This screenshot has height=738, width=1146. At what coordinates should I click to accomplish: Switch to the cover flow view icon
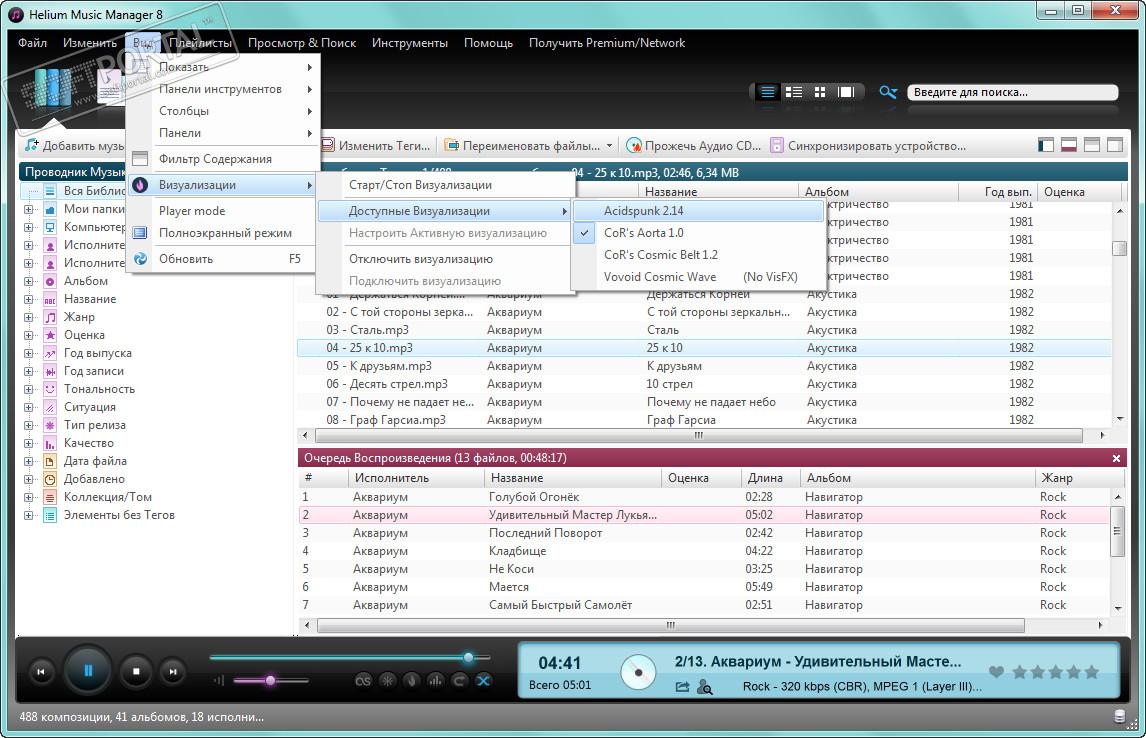pyautogui.click(x=846, y=92)
